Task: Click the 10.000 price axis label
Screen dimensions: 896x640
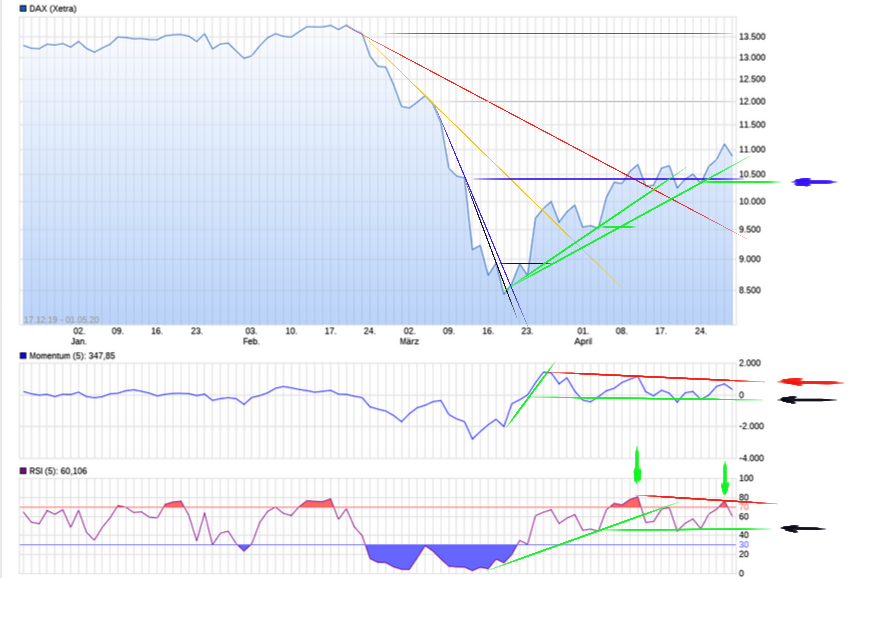Action: (752, 202)
